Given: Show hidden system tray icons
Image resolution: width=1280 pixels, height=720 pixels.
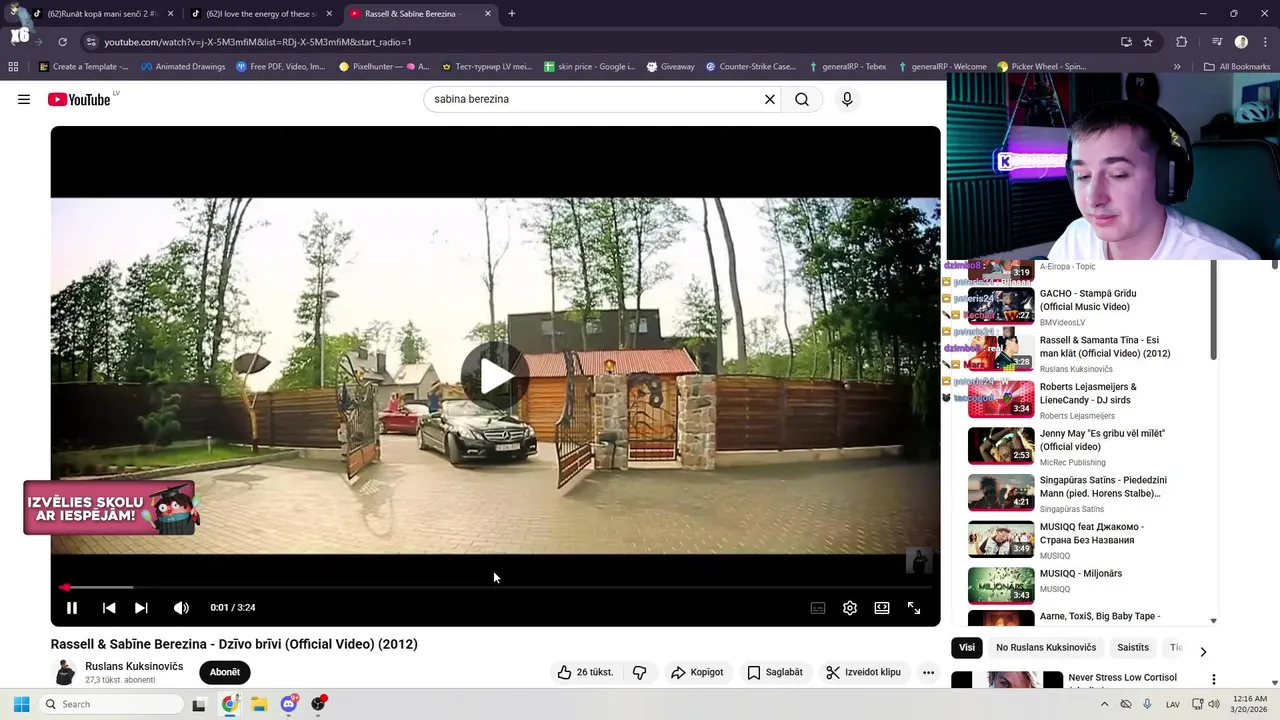Looking at the screenshot, I should tap(1105, 704).
